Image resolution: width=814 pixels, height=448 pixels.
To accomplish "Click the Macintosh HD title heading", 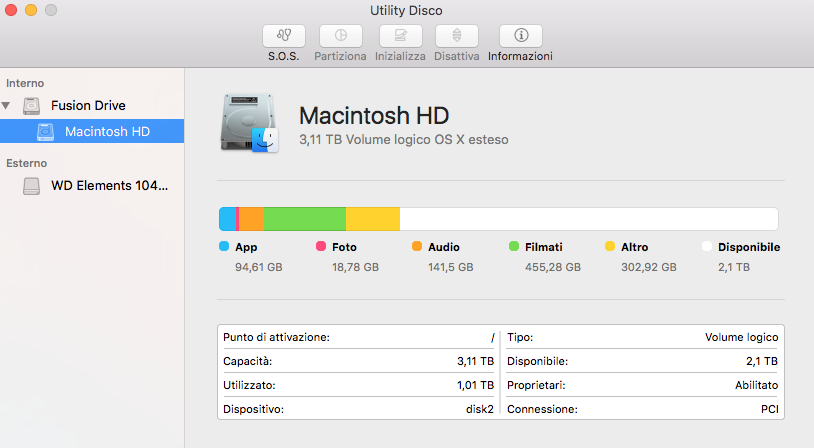I will tap(374, 115).
